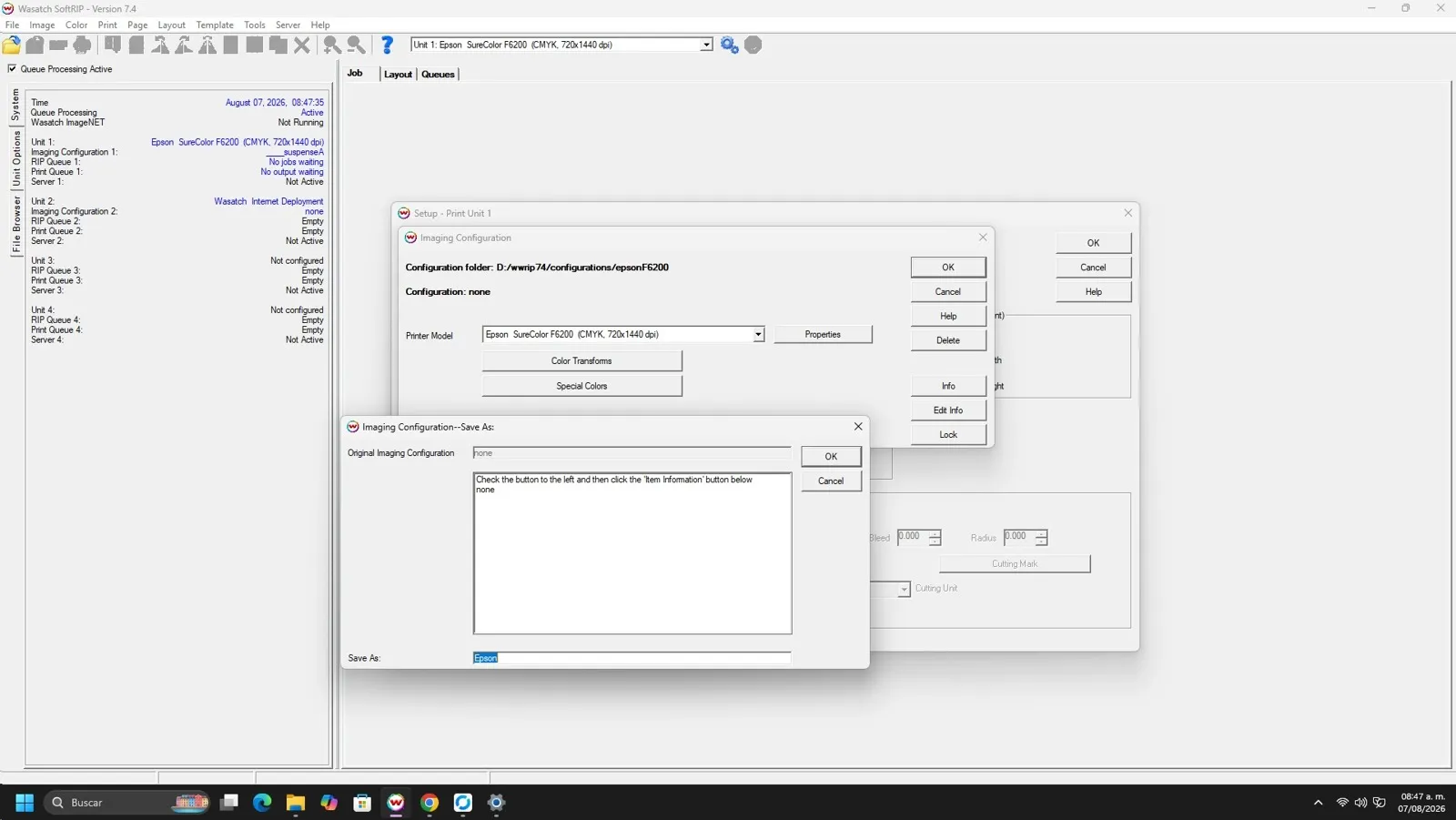Show hidden tray icons chevron
The height and width of the screenshot is (820, 1456).
[1318, 802]
